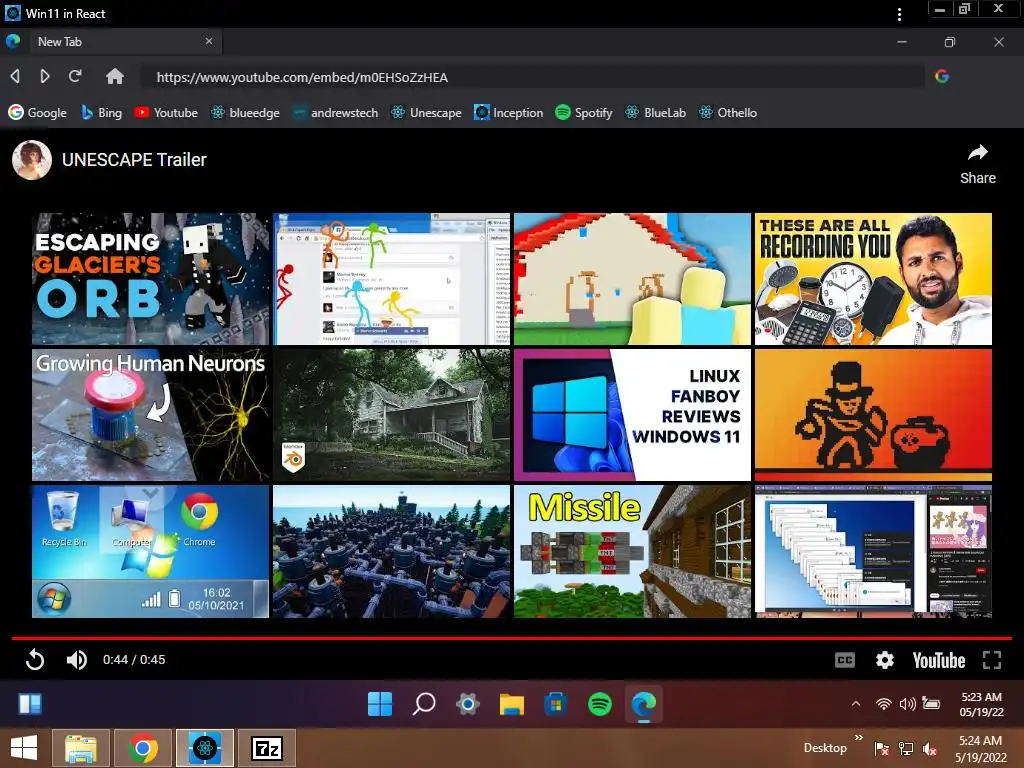Open search with the magnifier taskbar icon

click(x=424, y=704)
